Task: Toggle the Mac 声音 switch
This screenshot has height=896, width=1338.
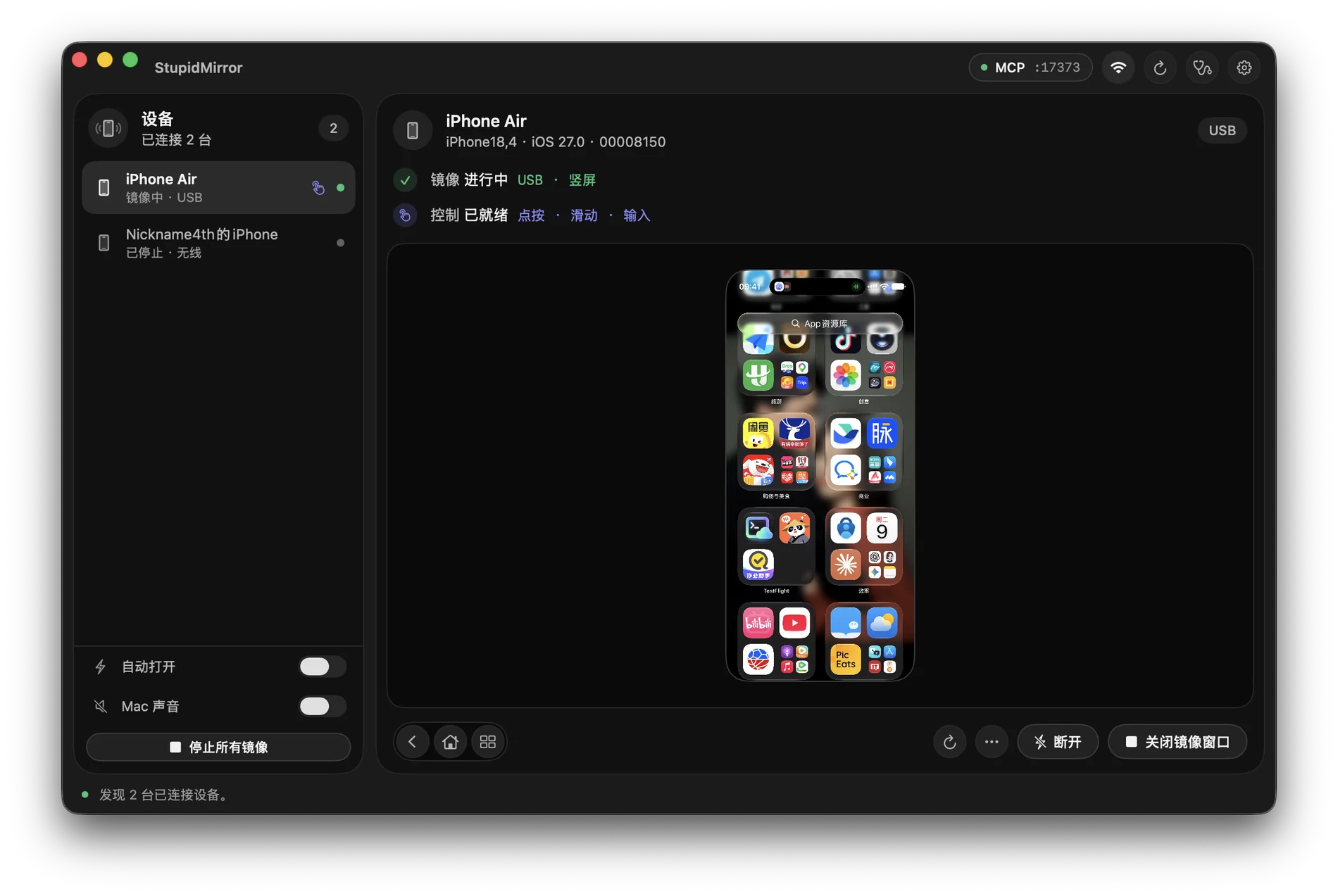Action: tap(322, 706)
